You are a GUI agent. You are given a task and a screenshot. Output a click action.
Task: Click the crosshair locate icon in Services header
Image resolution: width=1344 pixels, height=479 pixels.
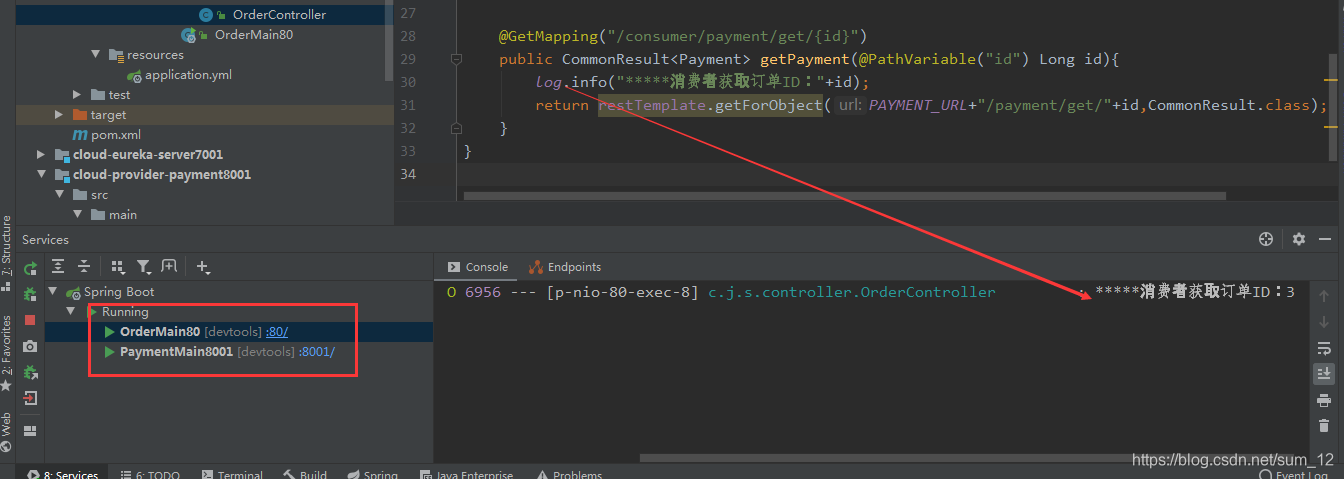pos(1266,239)
